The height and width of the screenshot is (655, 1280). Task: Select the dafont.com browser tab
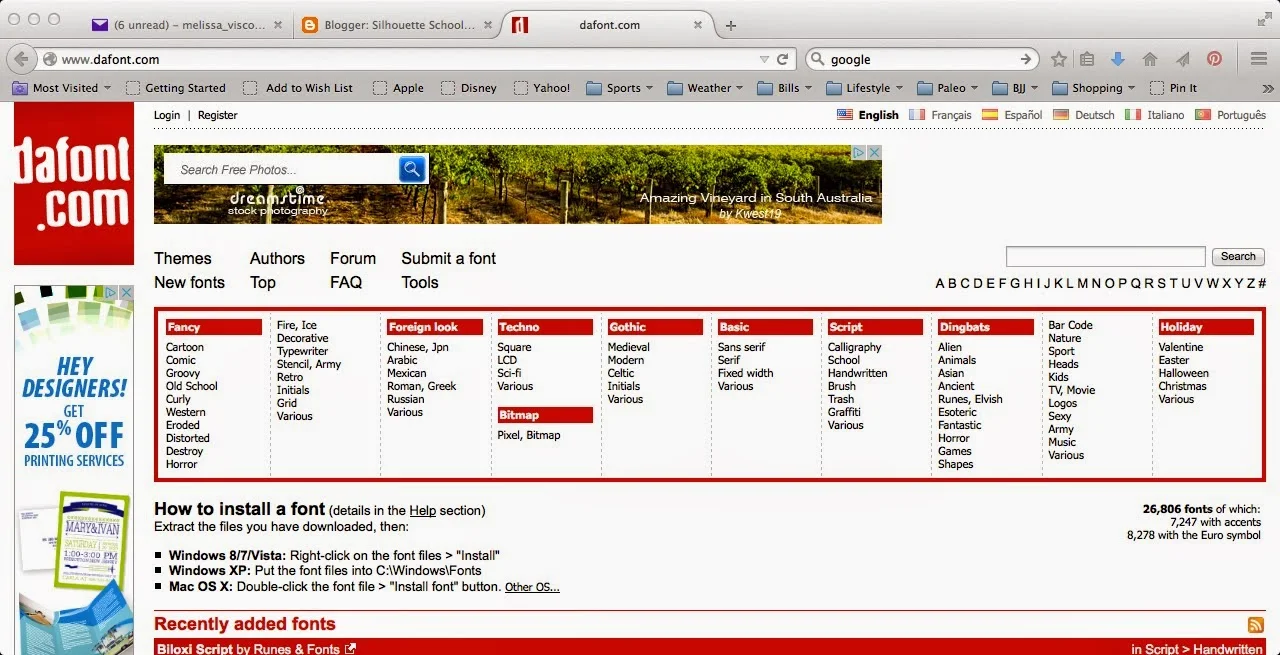pos(608,25)
